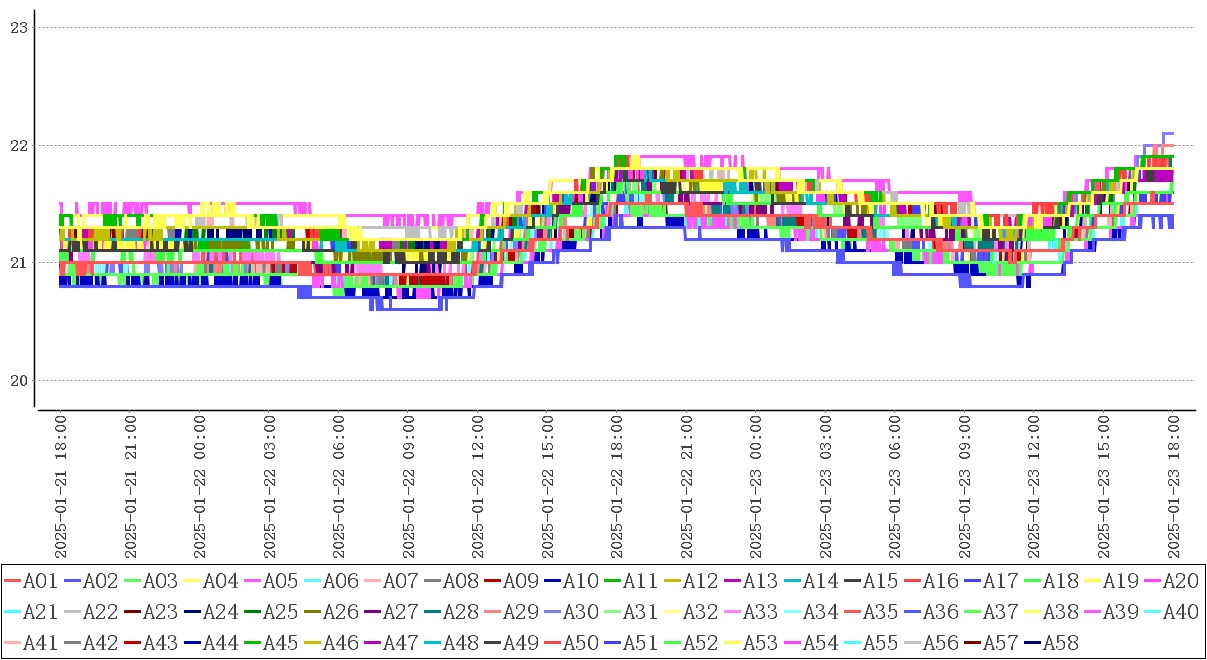Click the A10 legend label

coord(580,580)
